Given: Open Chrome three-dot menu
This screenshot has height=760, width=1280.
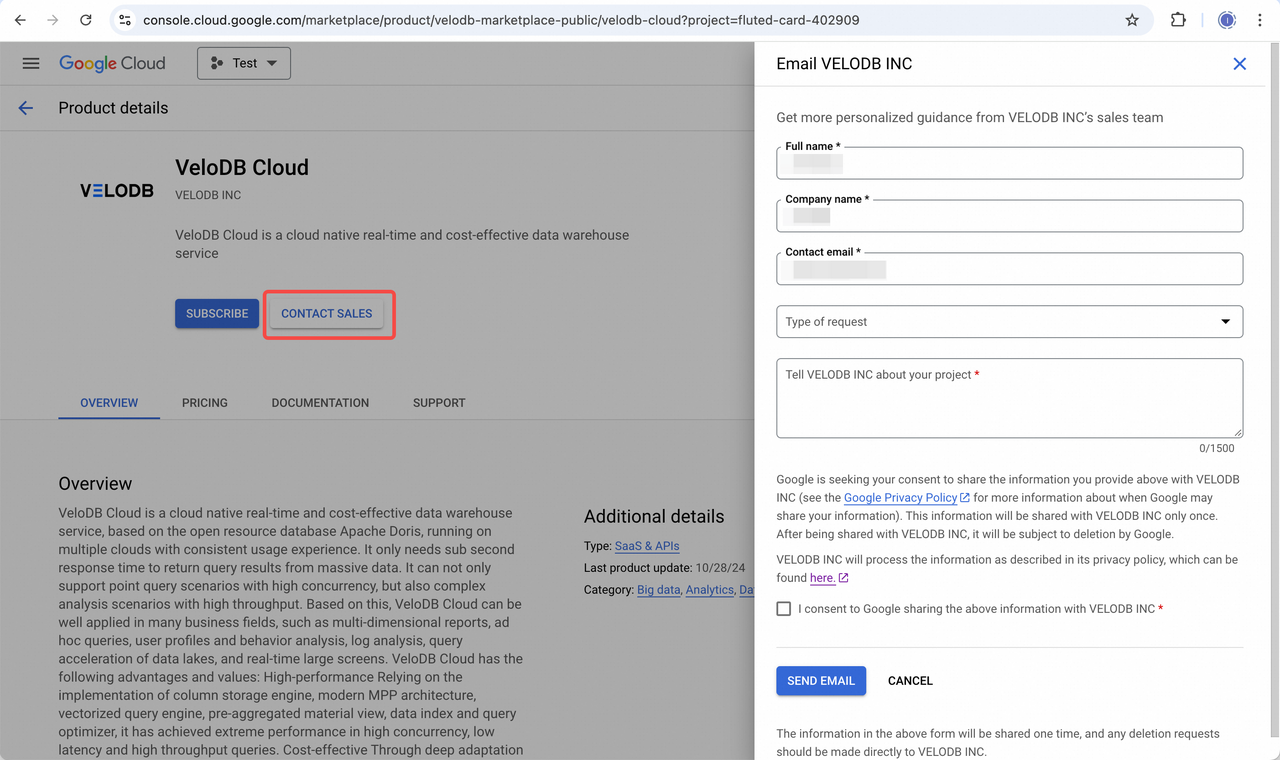Looking at the screenshot, I should click(x=1260, y=20).
